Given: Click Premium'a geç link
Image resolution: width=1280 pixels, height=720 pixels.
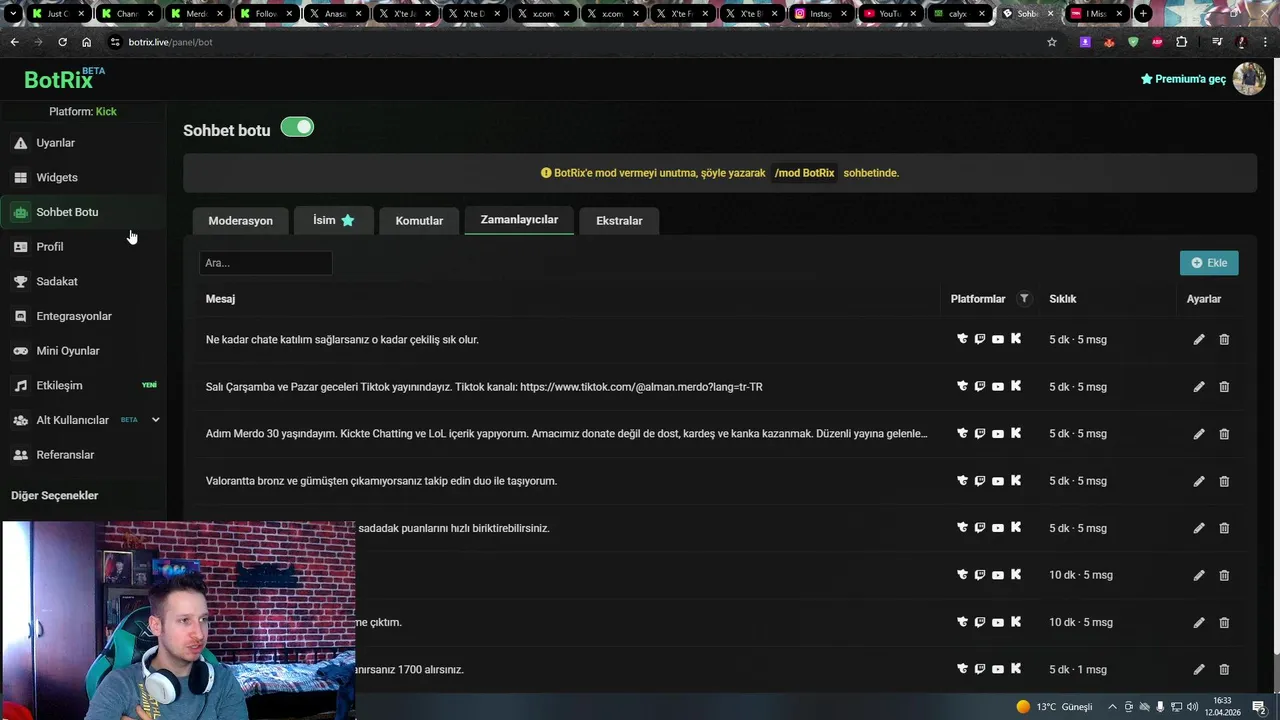Looking at the screenshot, I should [1183, 79].
